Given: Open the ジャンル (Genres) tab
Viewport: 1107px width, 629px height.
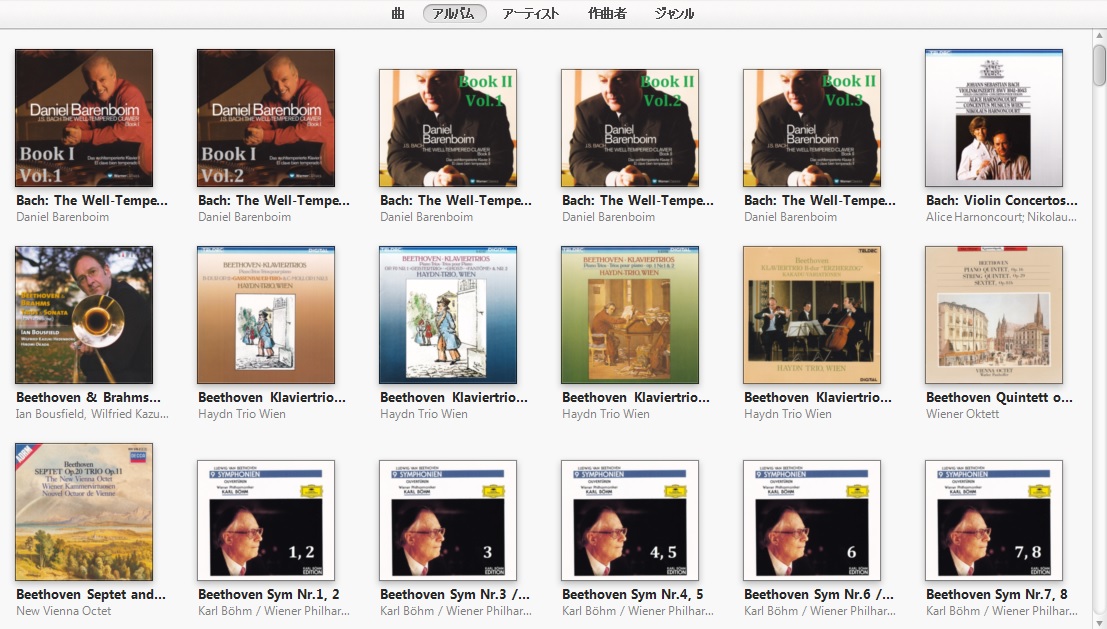Looking at the screenshot, I should point(674,13).
